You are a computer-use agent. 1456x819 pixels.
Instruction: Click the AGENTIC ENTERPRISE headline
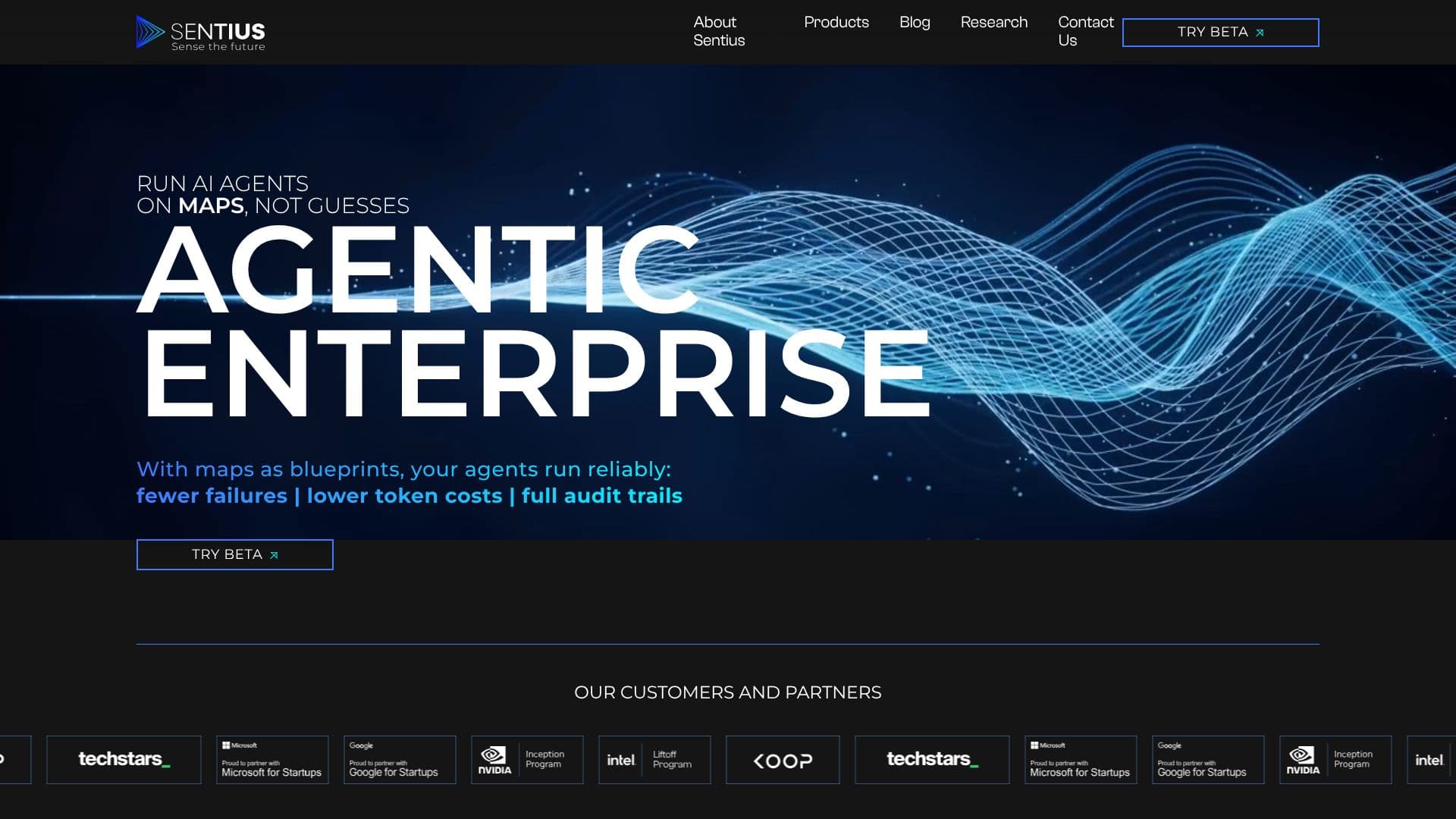click(x=535, y=321)
